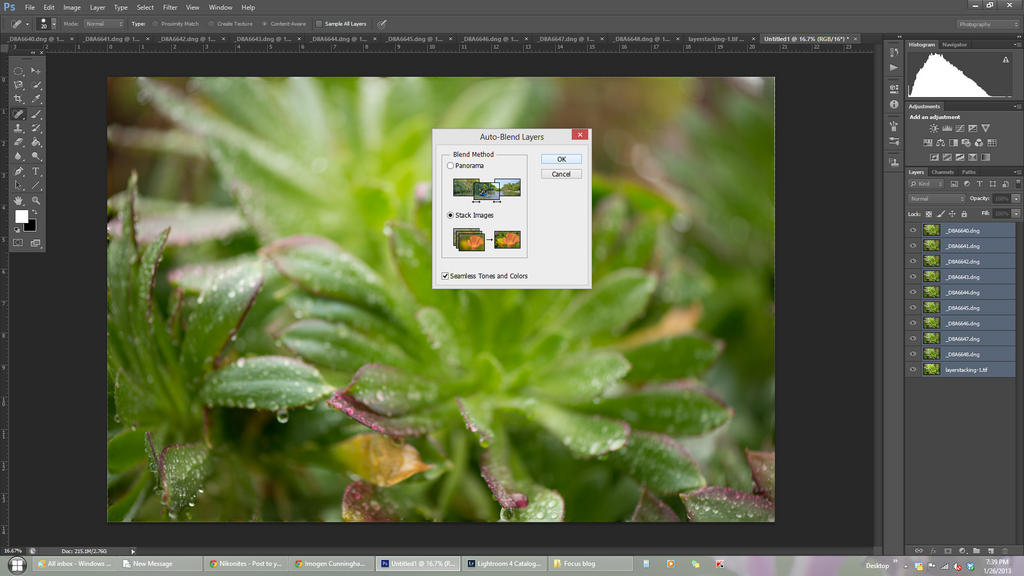Image resolution: width=1024 pixels, height=576 pixels.
Task: Select the Hand tool
Action: pyautogui.click(x=19, y=200)
